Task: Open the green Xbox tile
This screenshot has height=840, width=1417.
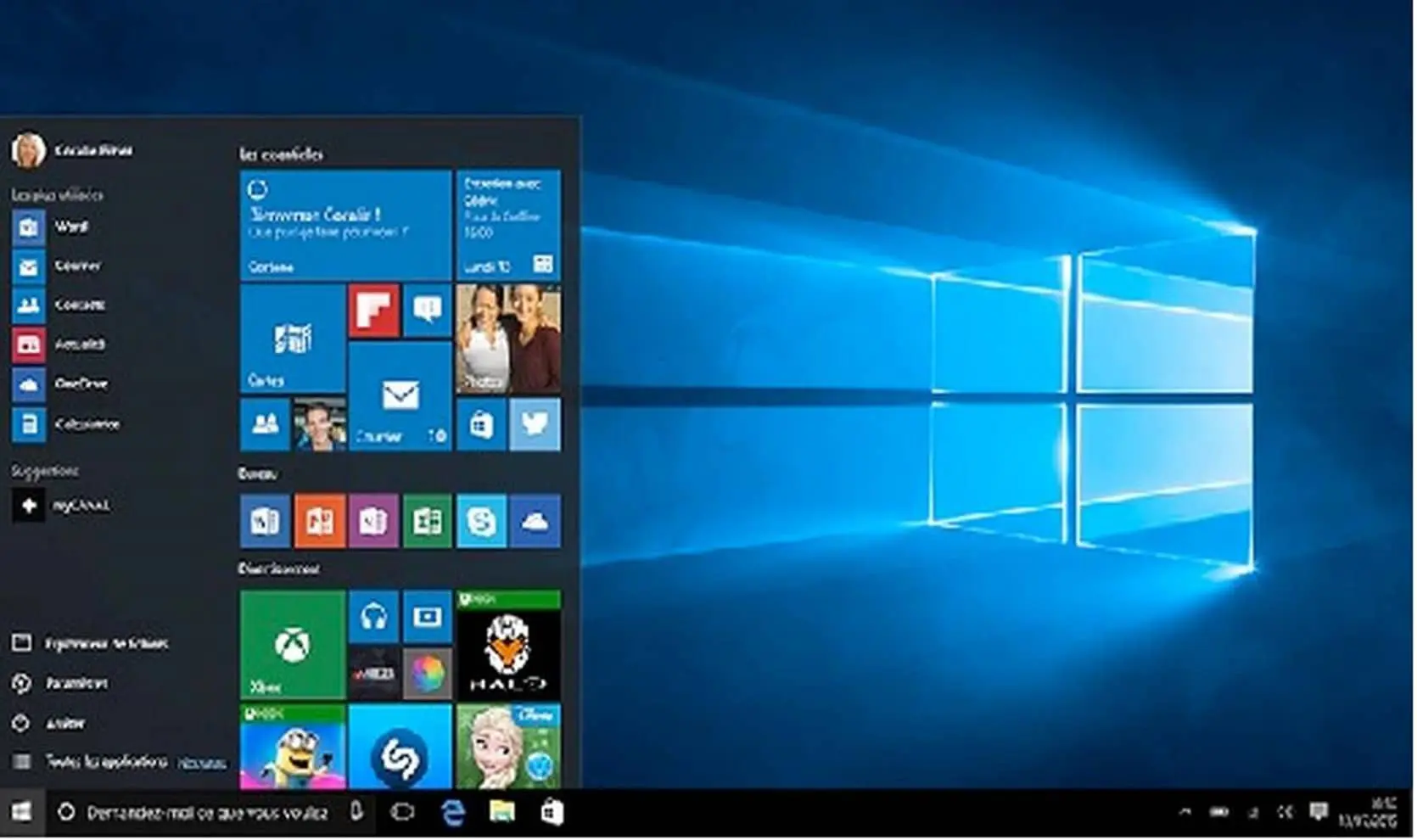Action: pos(293,645)
